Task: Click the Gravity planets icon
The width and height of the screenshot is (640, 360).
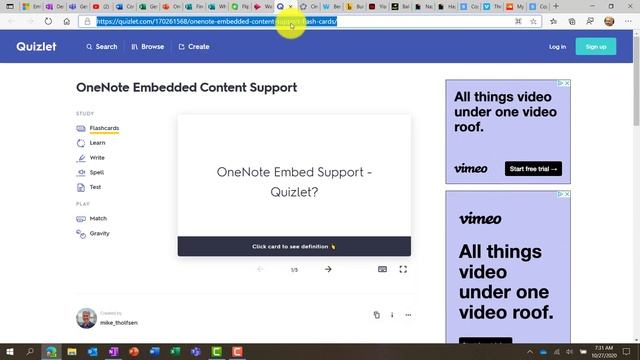Action: pos(81,234)
